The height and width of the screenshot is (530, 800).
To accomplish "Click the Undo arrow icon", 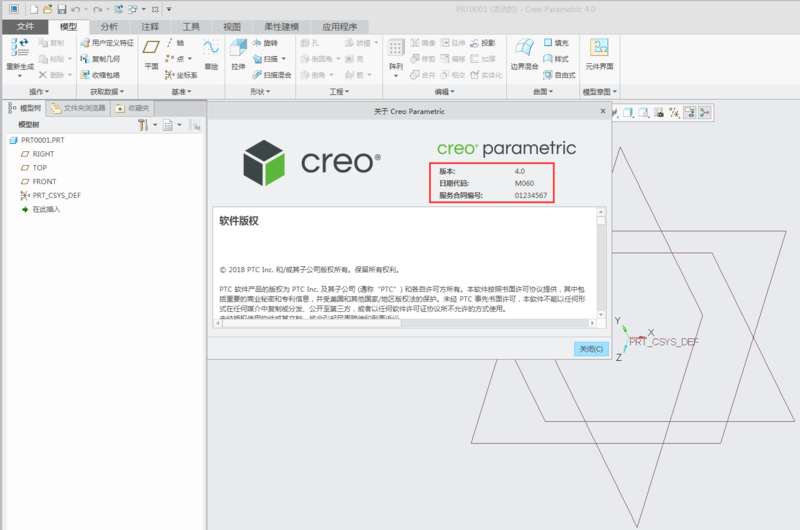I will 76,9.
